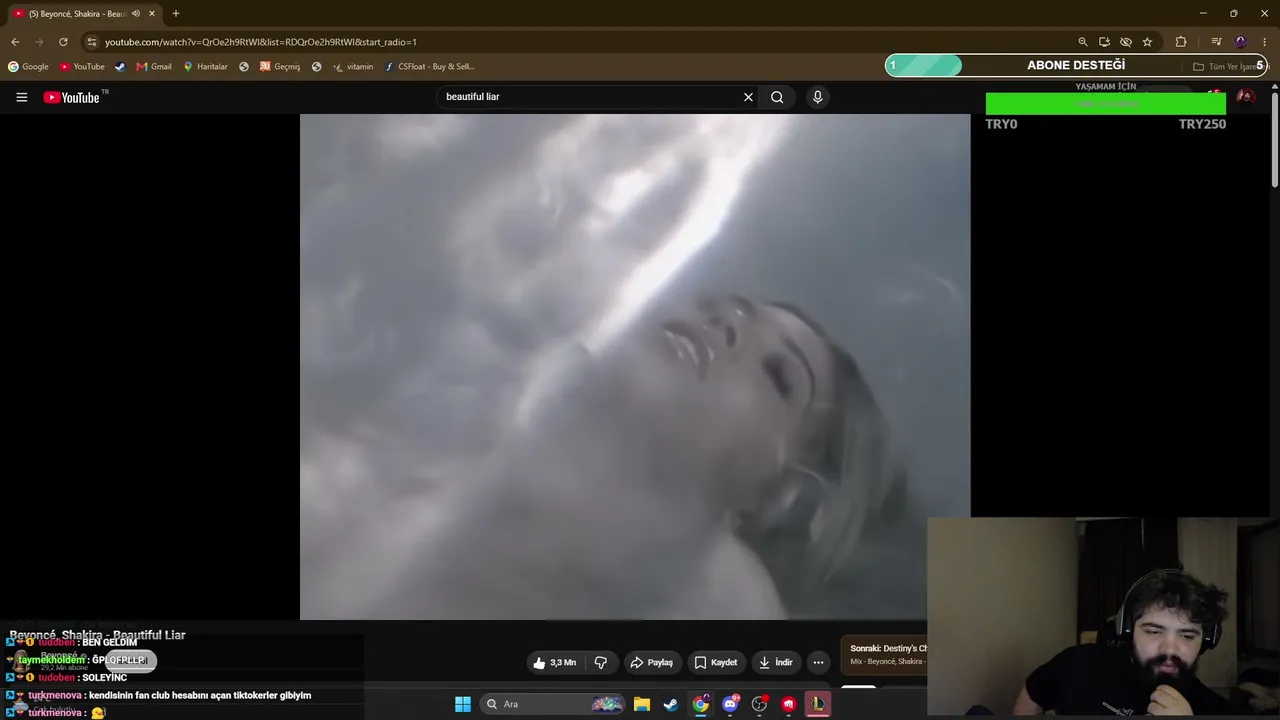The width and height of the screenshot is (1280, 720).
Task: Mute the tab using its speaker icon
Action: pos(136,14)
